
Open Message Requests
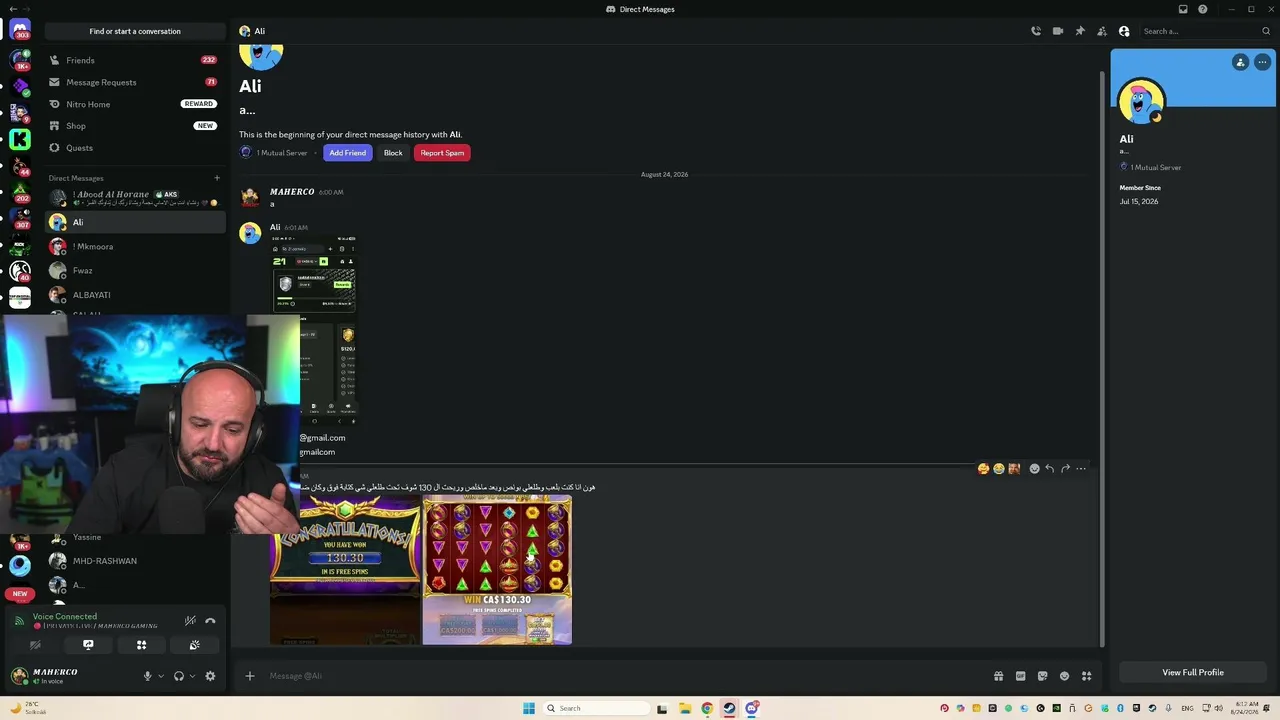pos(135,82)
